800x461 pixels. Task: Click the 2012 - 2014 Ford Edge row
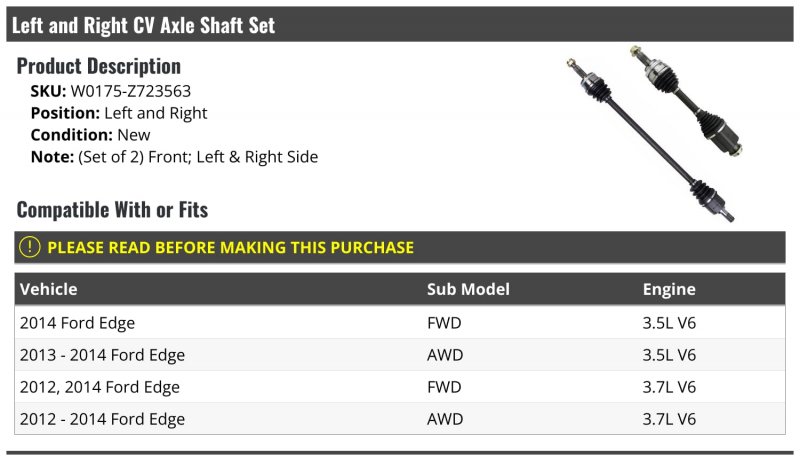(400, 419)
